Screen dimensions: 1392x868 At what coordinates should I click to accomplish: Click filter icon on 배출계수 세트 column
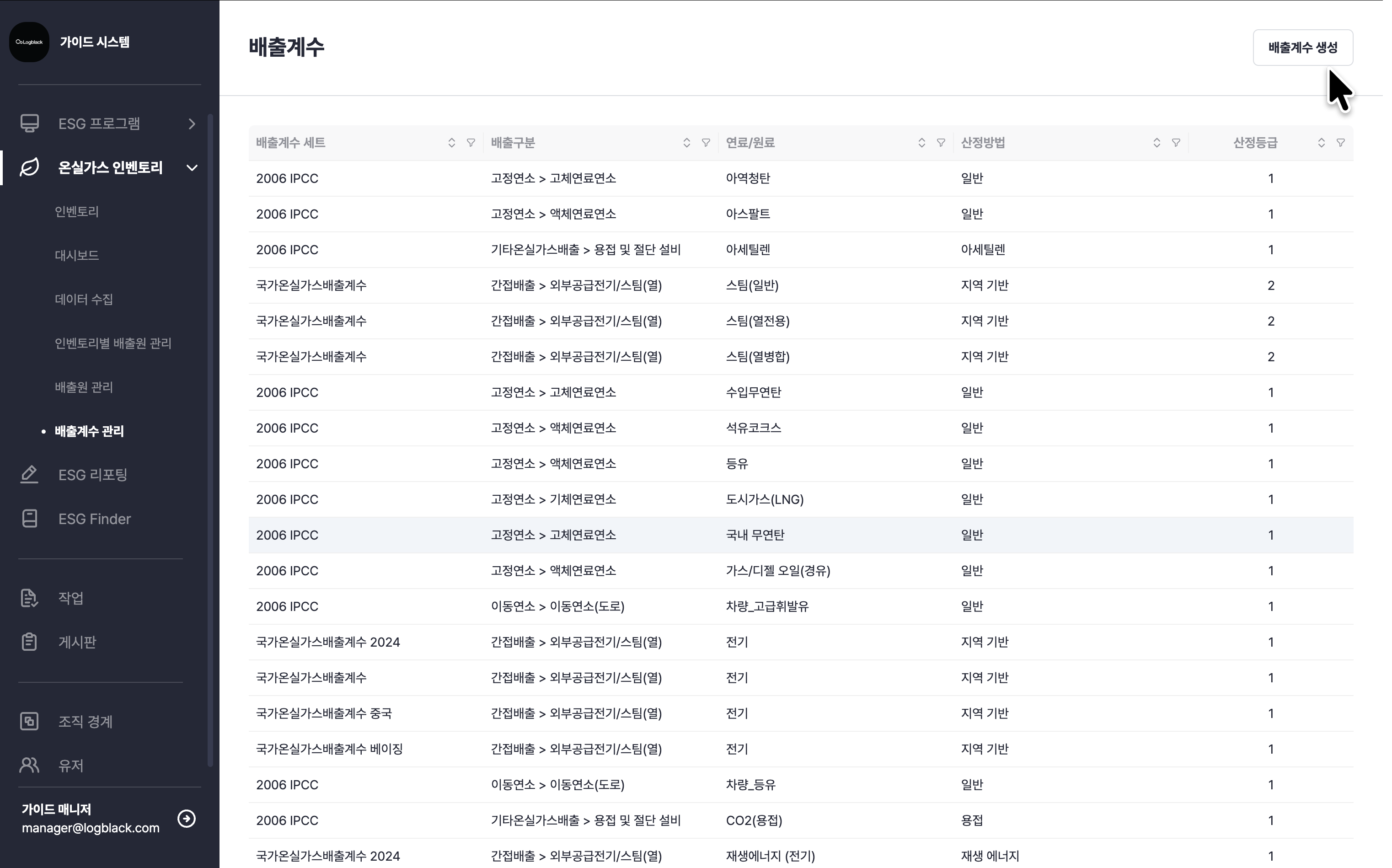pos(471,143)
